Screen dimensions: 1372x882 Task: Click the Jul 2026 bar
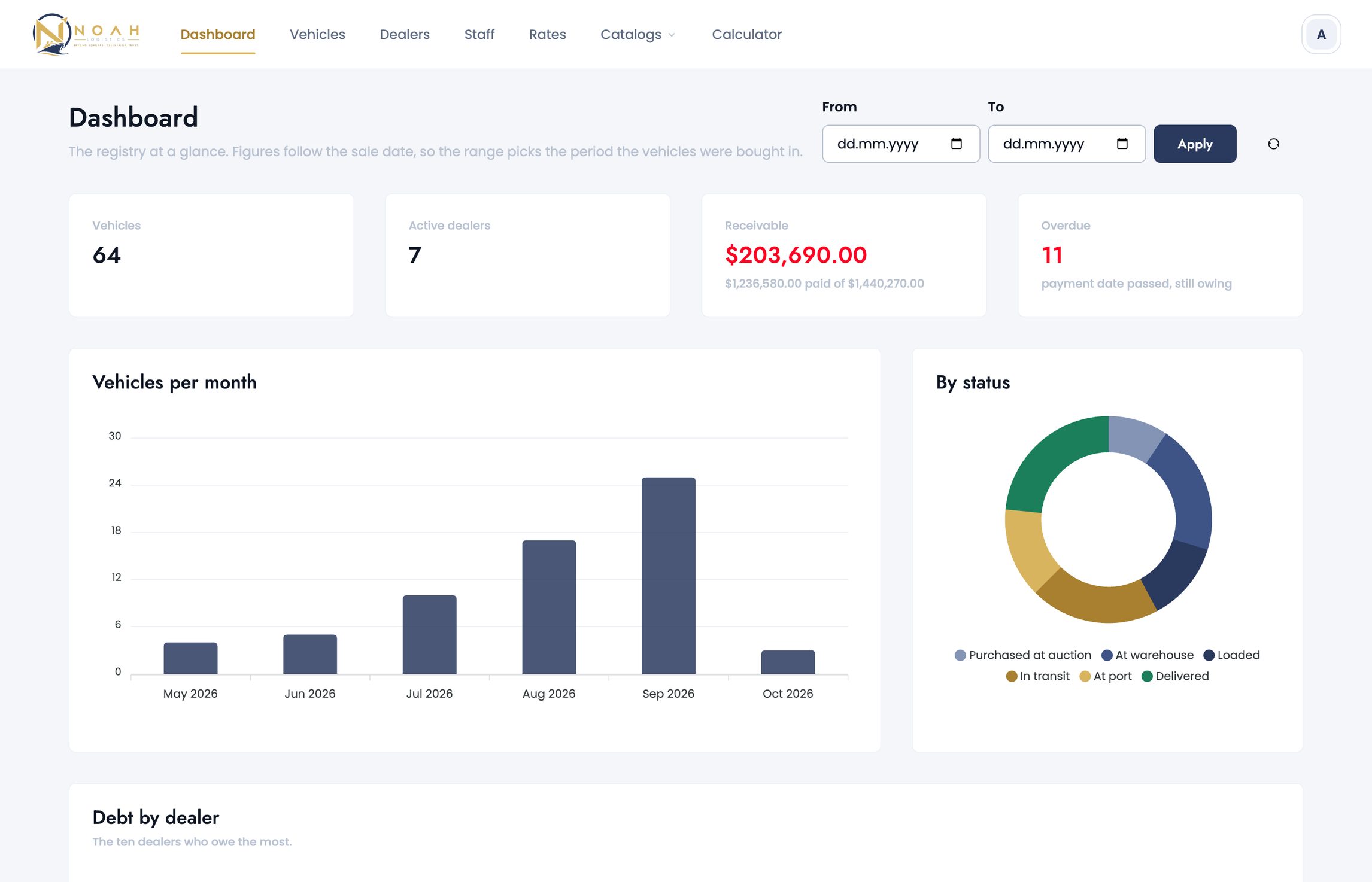point(429,635)
